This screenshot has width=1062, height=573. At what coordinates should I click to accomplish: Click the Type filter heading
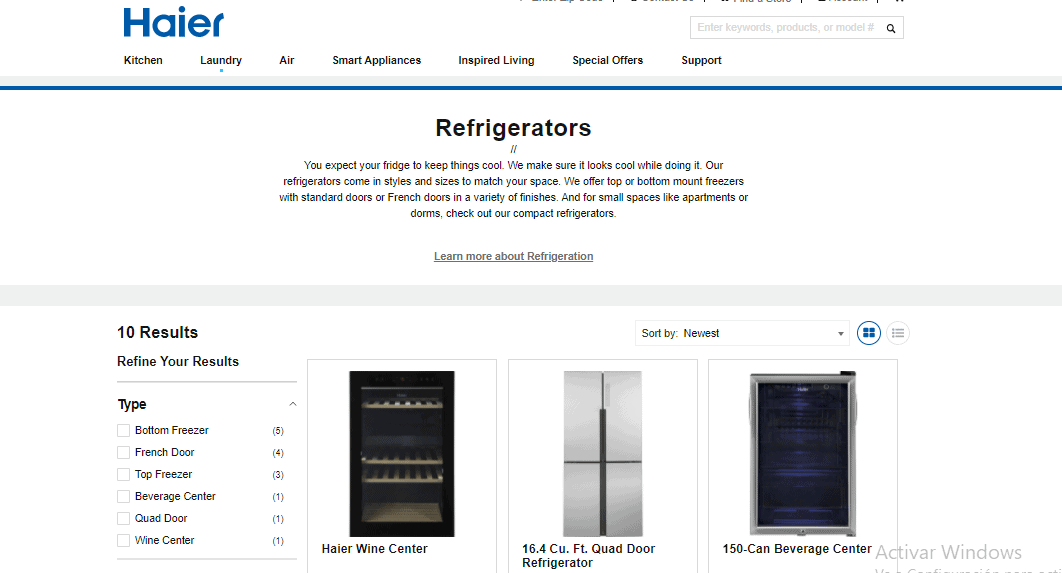[132, 404]
